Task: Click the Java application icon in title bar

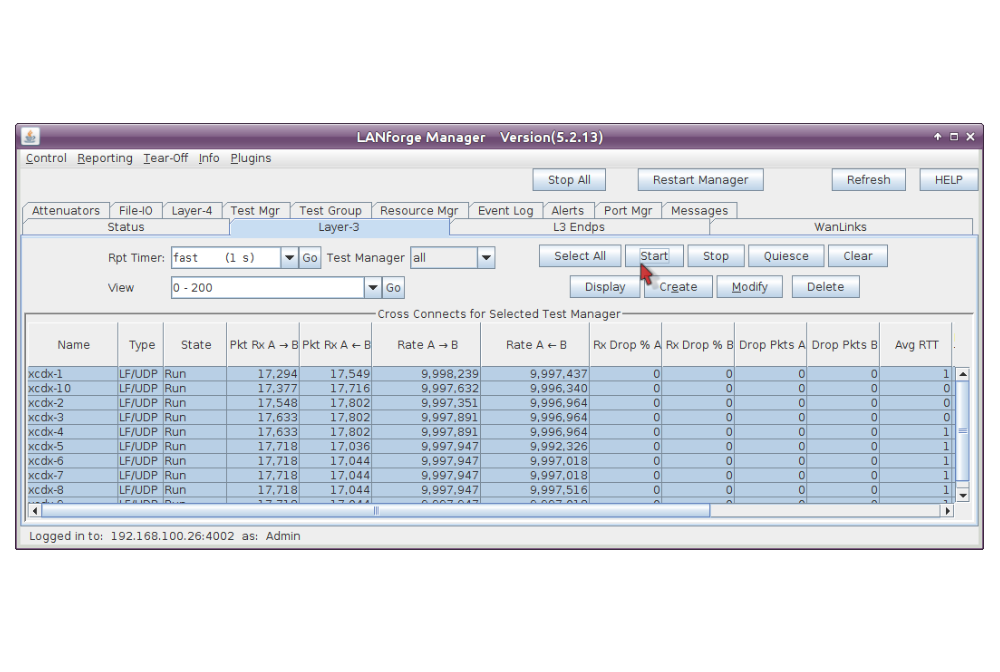Action: [30, 137]
